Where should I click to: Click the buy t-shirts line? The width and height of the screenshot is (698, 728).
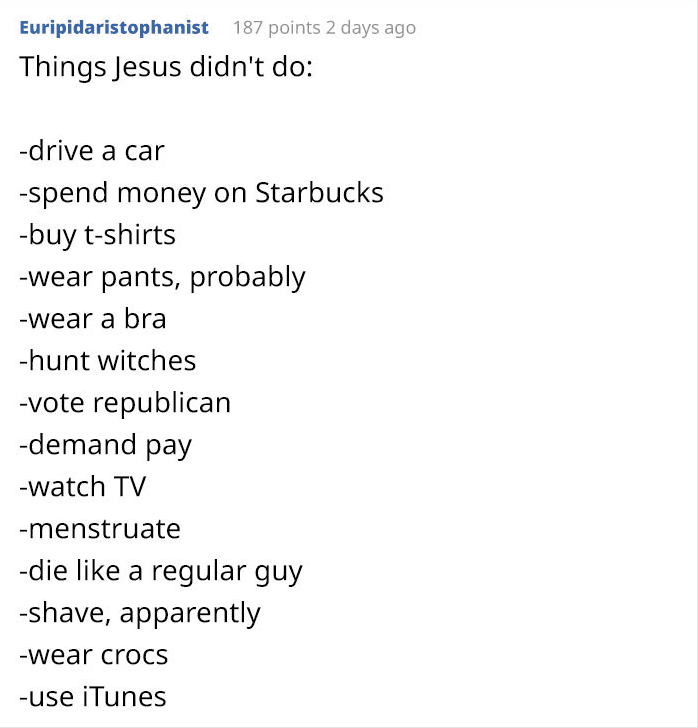[x=98, y=235]
